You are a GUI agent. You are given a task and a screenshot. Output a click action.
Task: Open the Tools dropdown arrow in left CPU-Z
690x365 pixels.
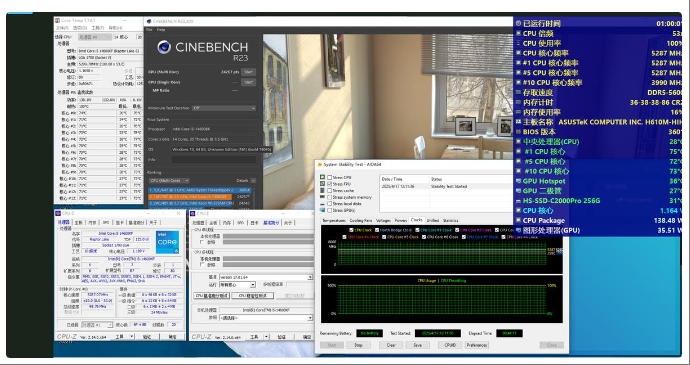[132, 336]
